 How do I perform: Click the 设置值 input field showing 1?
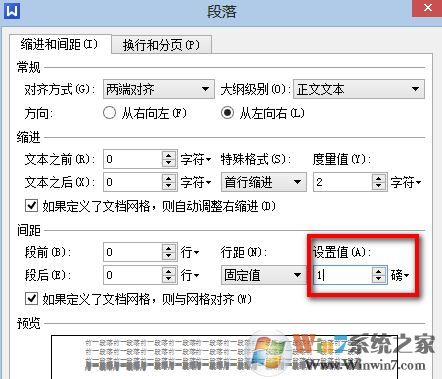pos(343,275)
